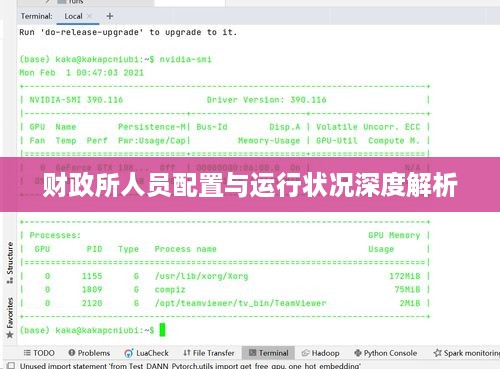Click the 'PID' column header
The height and width of the screenshot is (369, 500).
pos(94,249)
